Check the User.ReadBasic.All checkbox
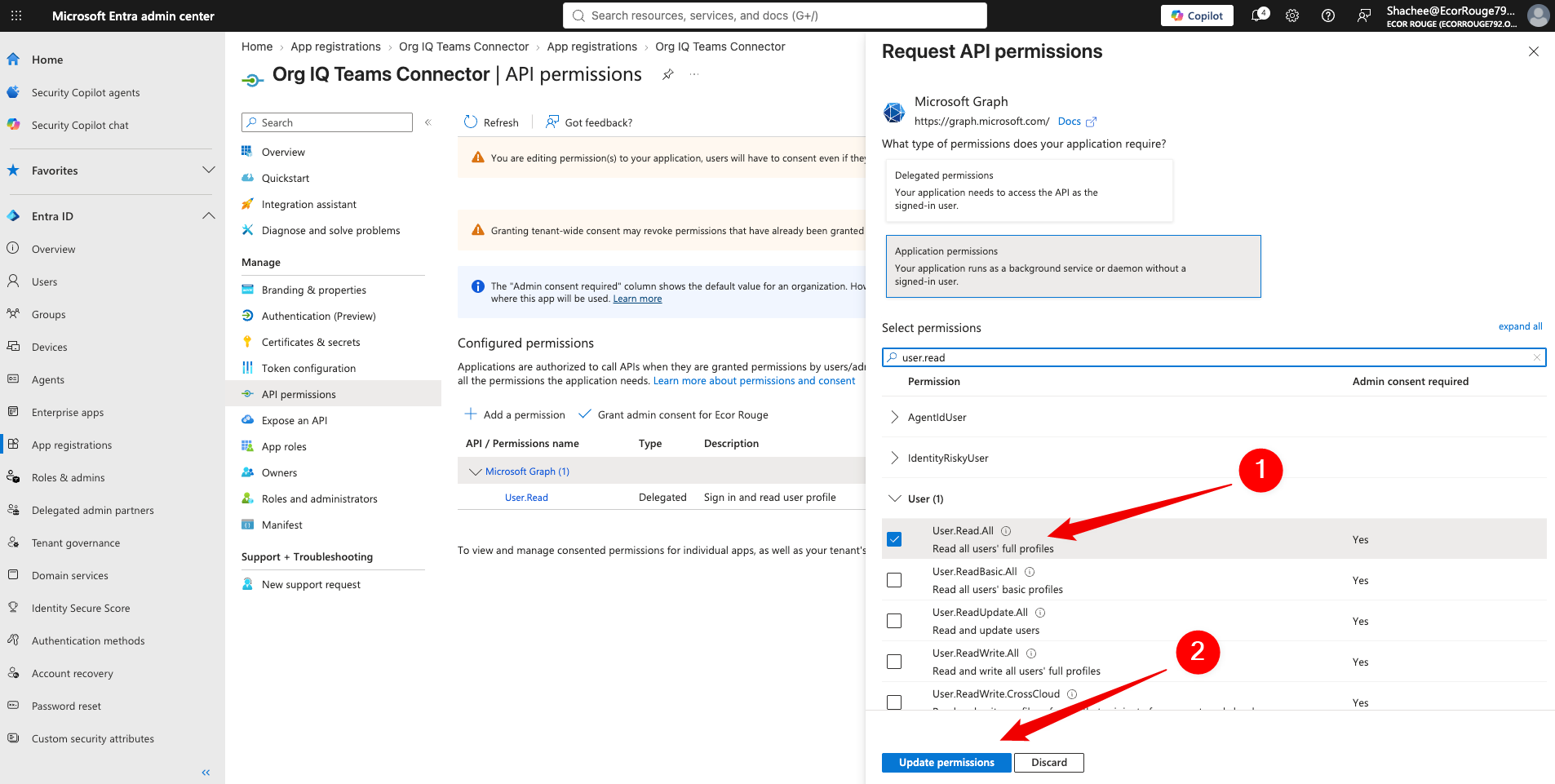 coord(894,580)
